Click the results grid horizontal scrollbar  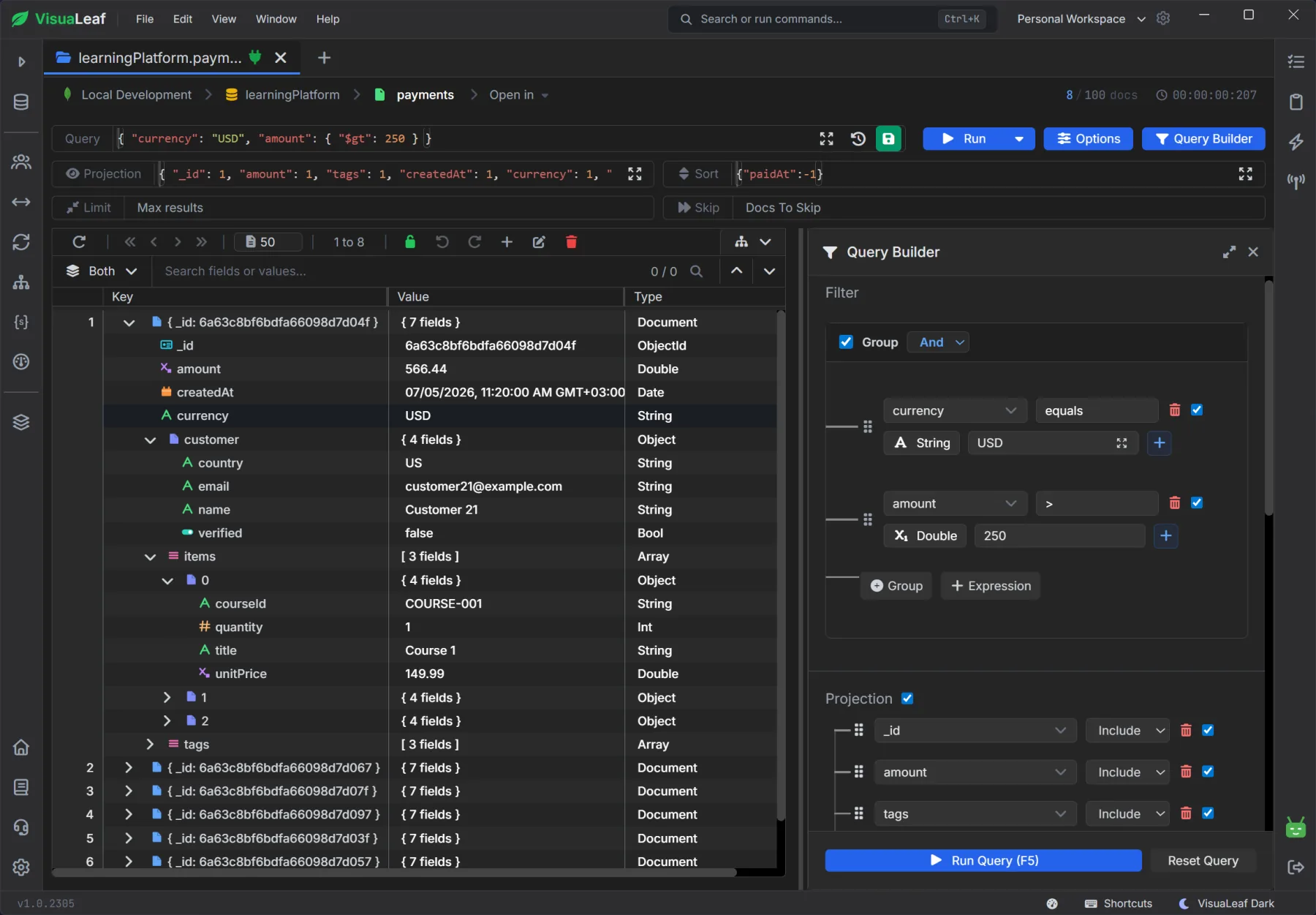[x=395, y=872]
